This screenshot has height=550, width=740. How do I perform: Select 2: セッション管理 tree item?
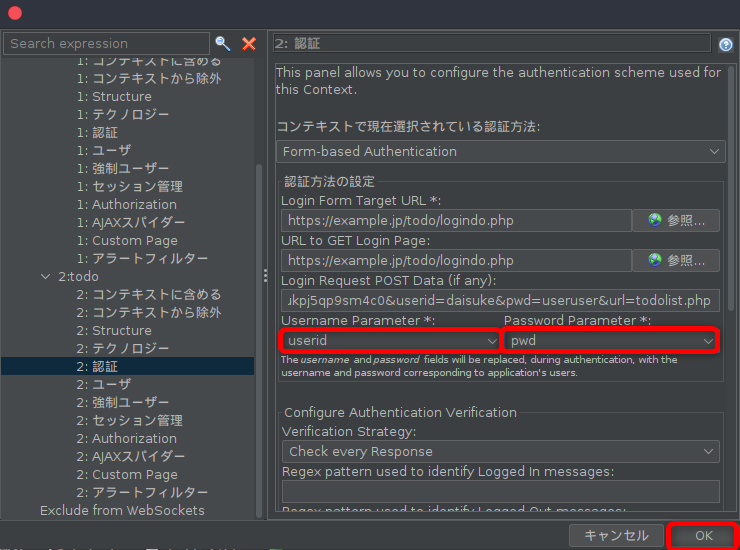click(130, 421)
